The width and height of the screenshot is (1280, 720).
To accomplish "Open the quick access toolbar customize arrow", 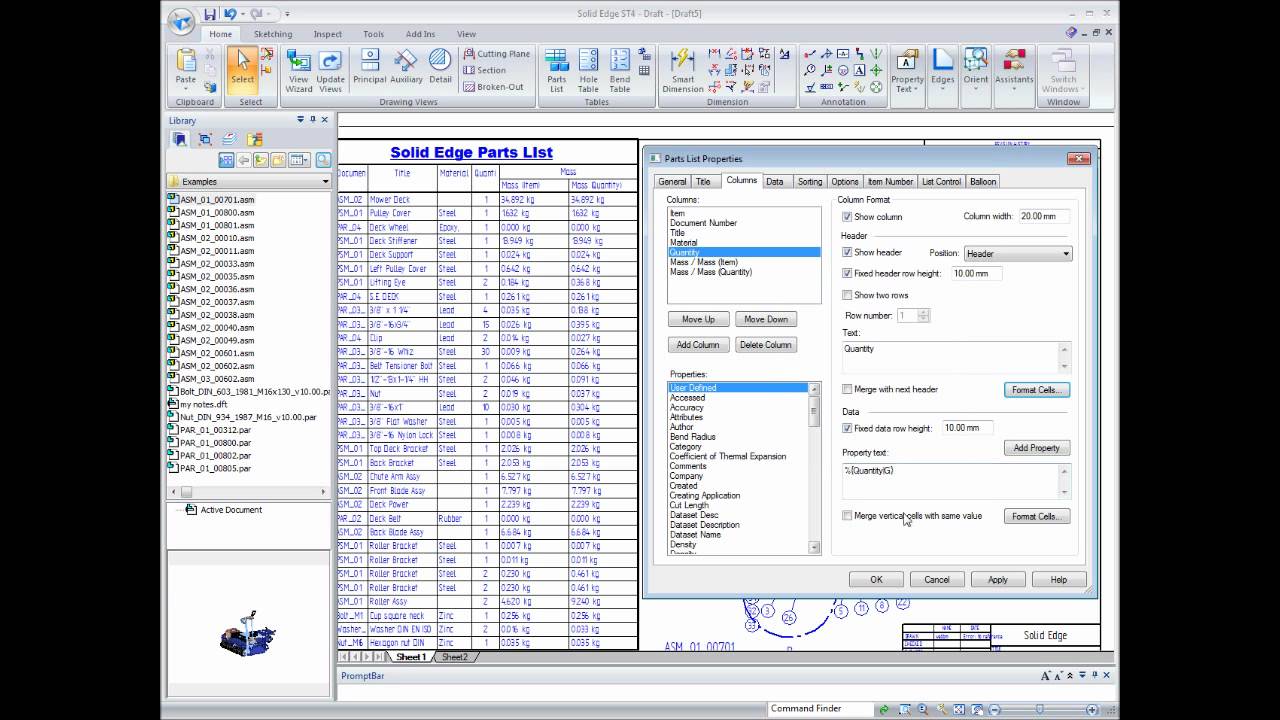I will pyautogui.click(x=287, y=14).
